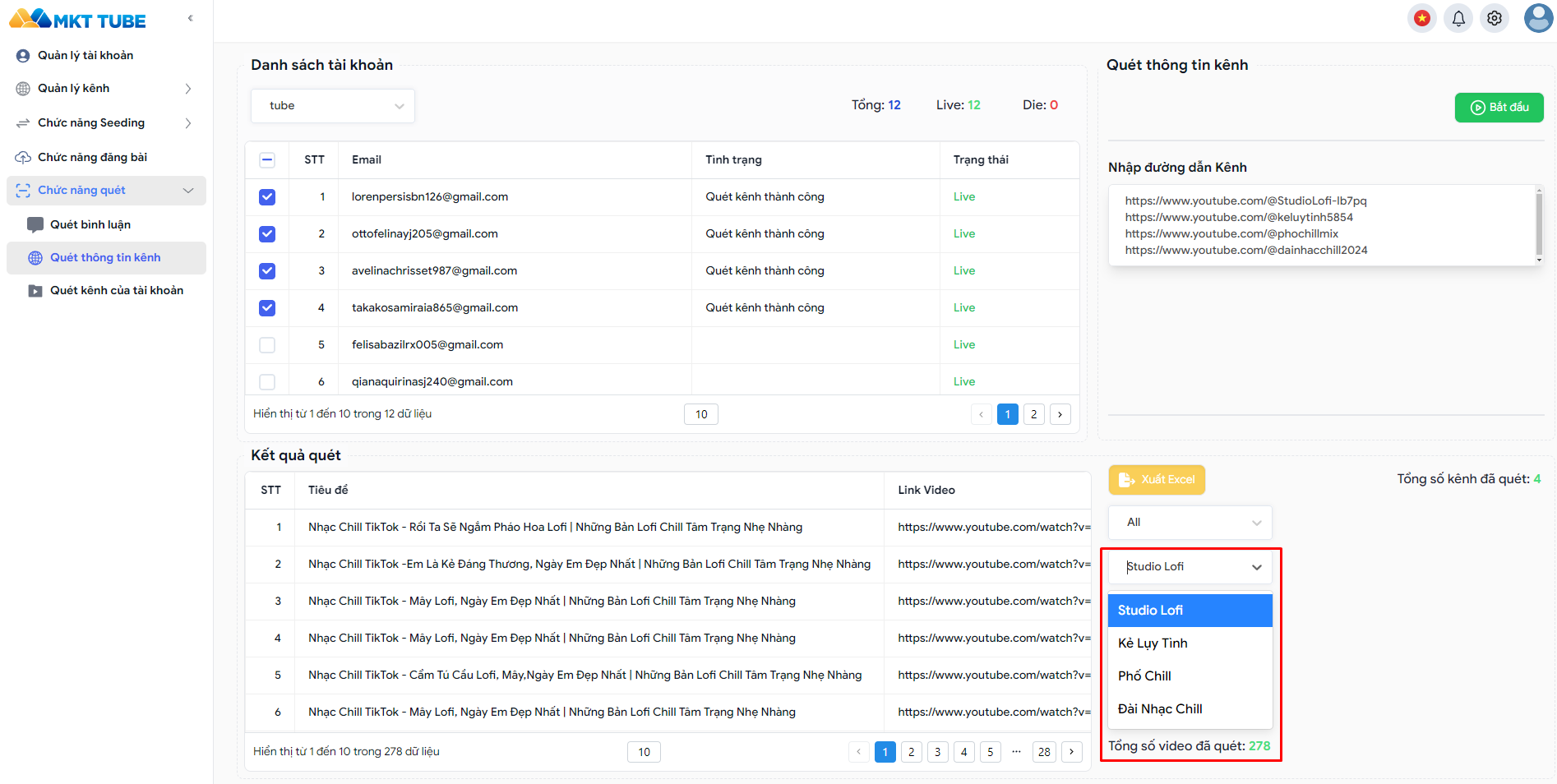Toggle the select-all checkbox in table header
This screenshot has height=784, width=1557.
267,160
